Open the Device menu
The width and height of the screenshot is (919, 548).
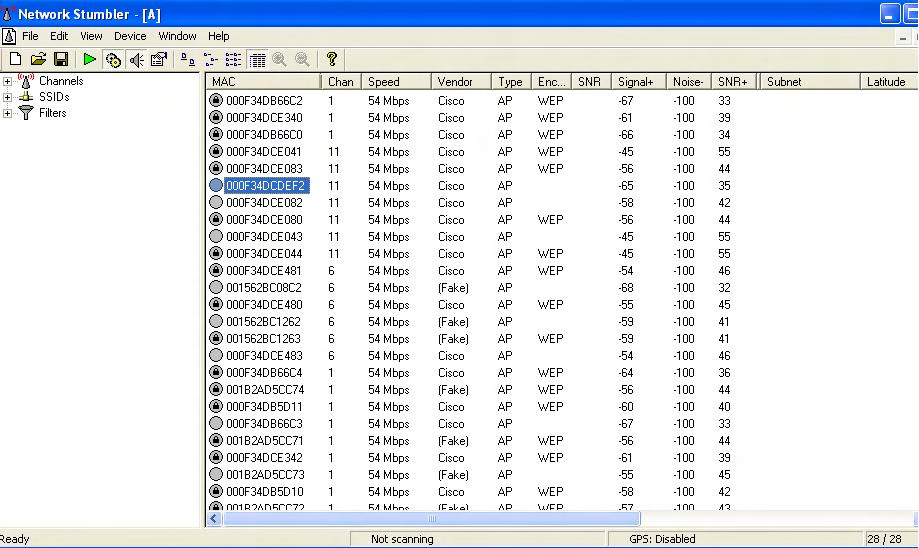130,36
